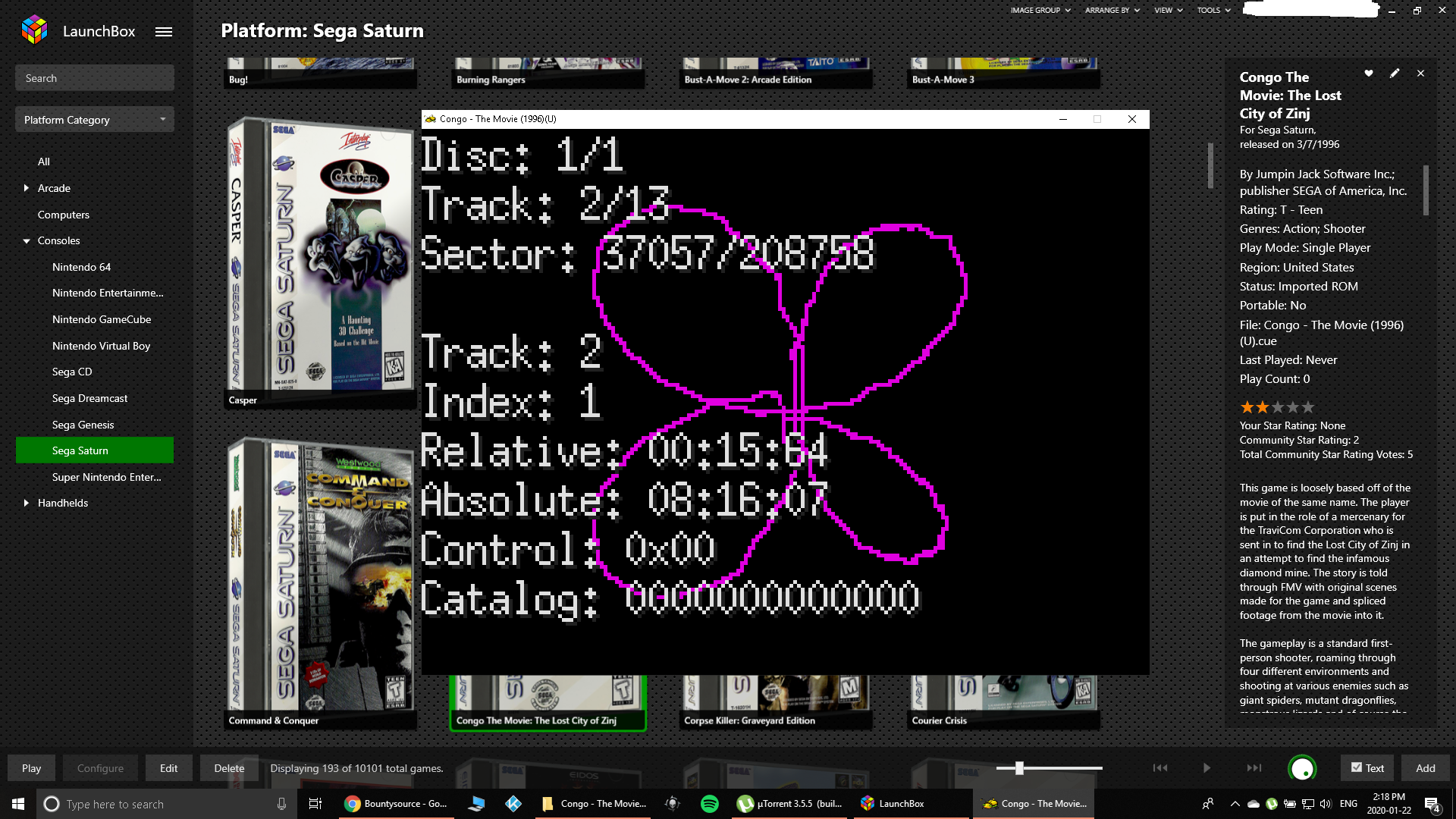Click the volume tray icon
Viewport: 1456px width, 819px height.
(x=1326, y=804)
